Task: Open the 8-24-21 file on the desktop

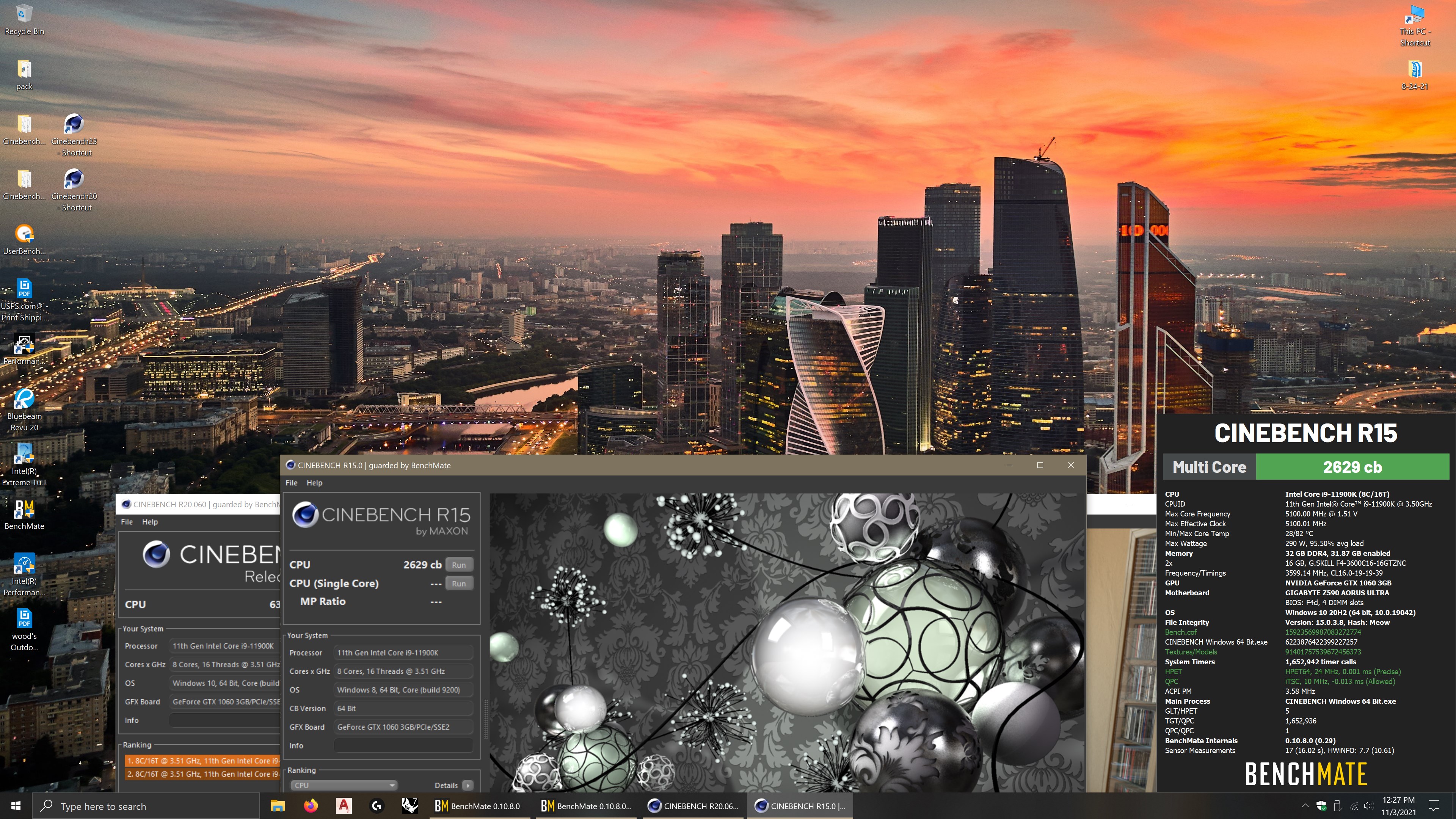Action: coord(1415,75)
